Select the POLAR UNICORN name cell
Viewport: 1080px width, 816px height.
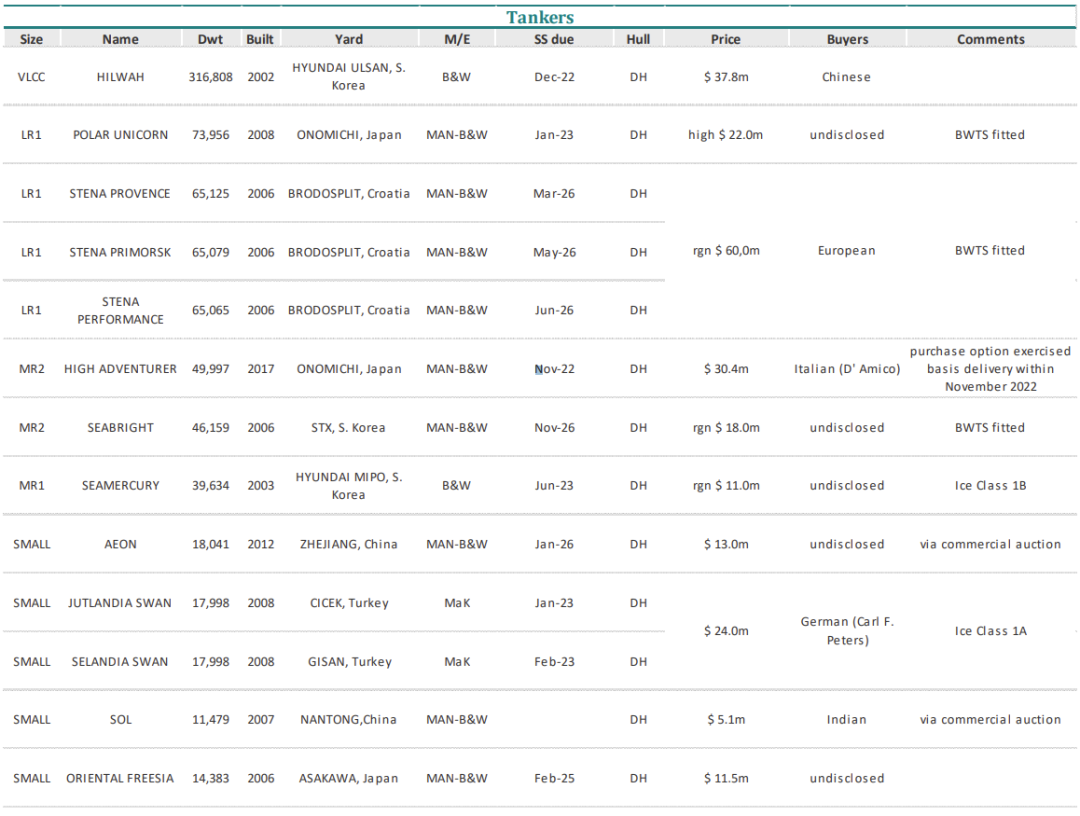click(120, 135)
